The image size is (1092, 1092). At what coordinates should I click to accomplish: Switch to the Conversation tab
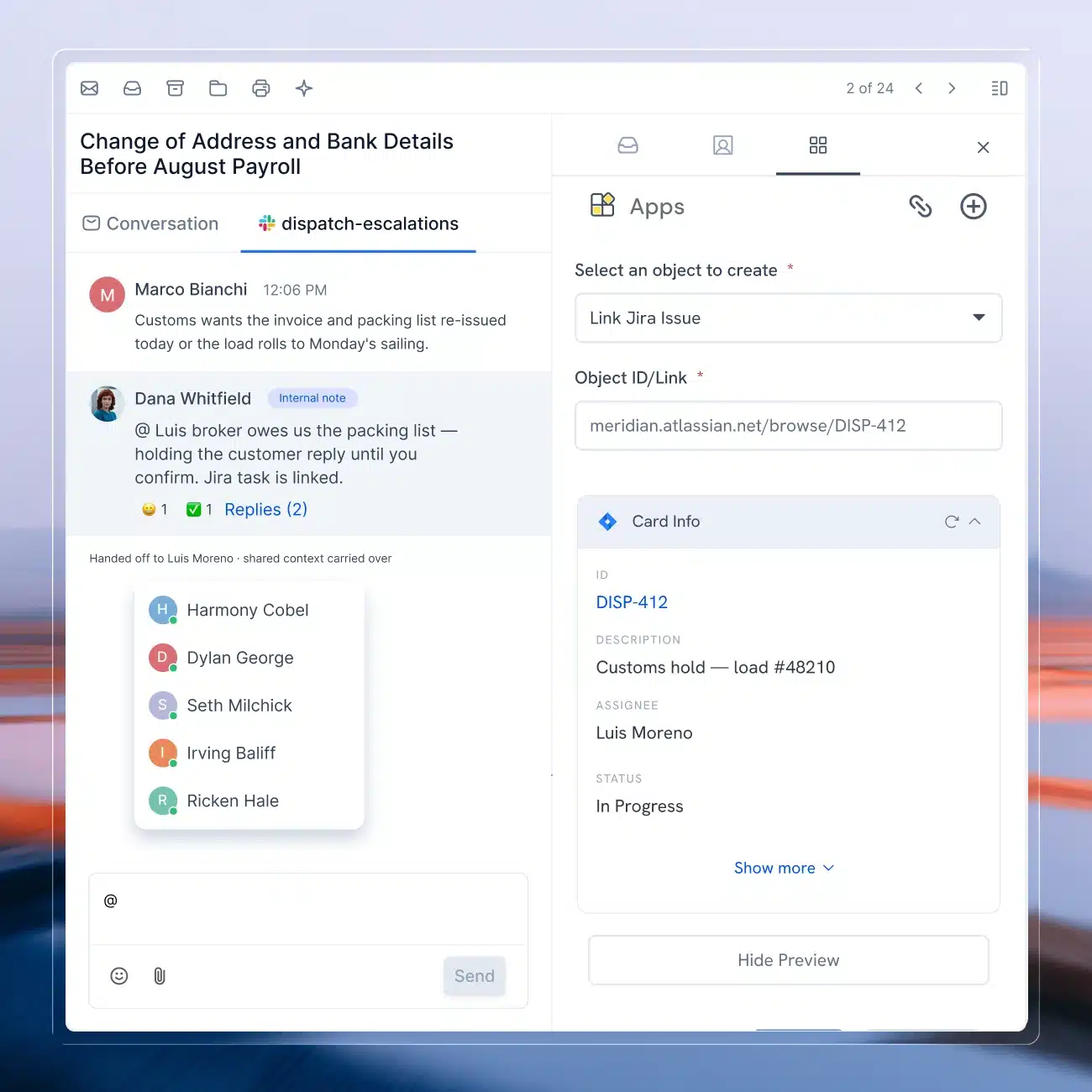coord(151,223)
